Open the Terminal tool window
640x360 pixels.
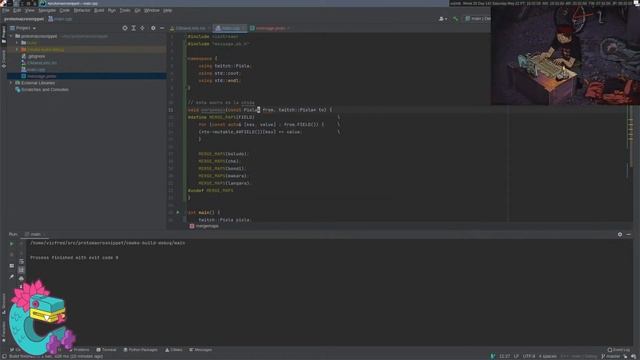106,350
